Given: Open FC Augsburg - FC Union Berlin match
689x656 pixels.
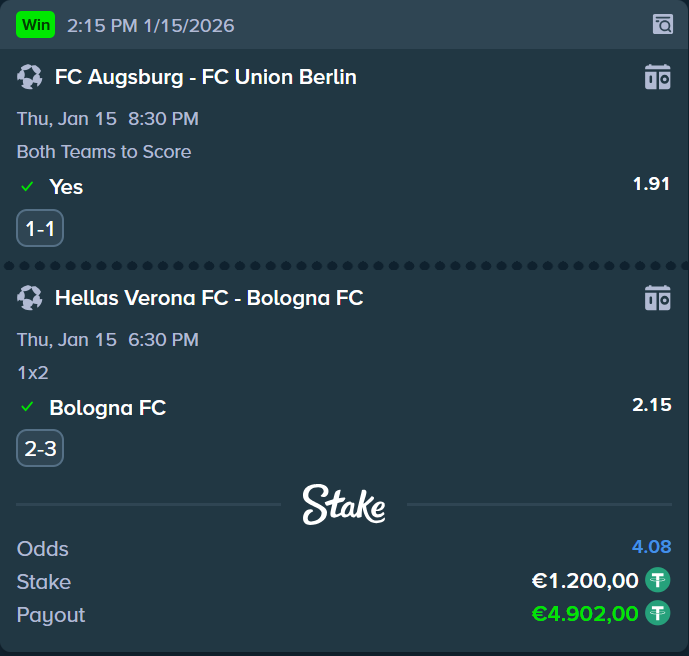Looking at the screenshot, I should click(205, 77).
